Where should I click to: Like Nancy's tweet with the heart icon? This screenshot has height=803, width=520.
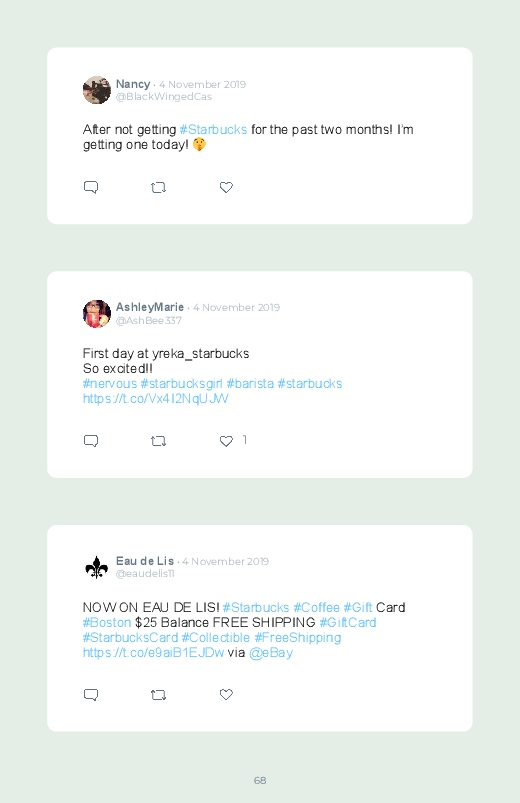pyautogui.click(x=226, y=187)
